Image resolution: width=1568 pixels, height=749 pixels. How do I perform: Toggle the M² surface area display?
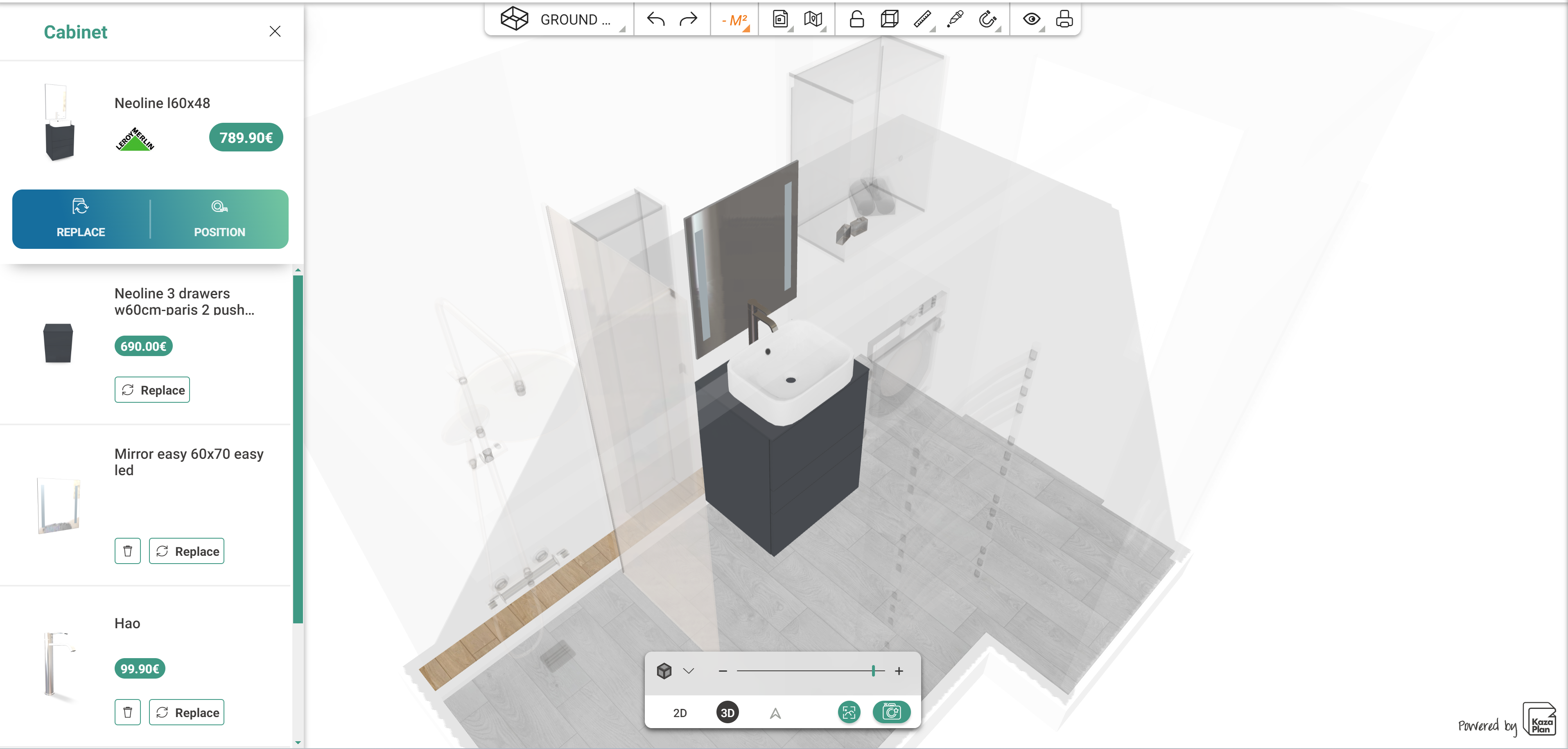coord(735,20)
